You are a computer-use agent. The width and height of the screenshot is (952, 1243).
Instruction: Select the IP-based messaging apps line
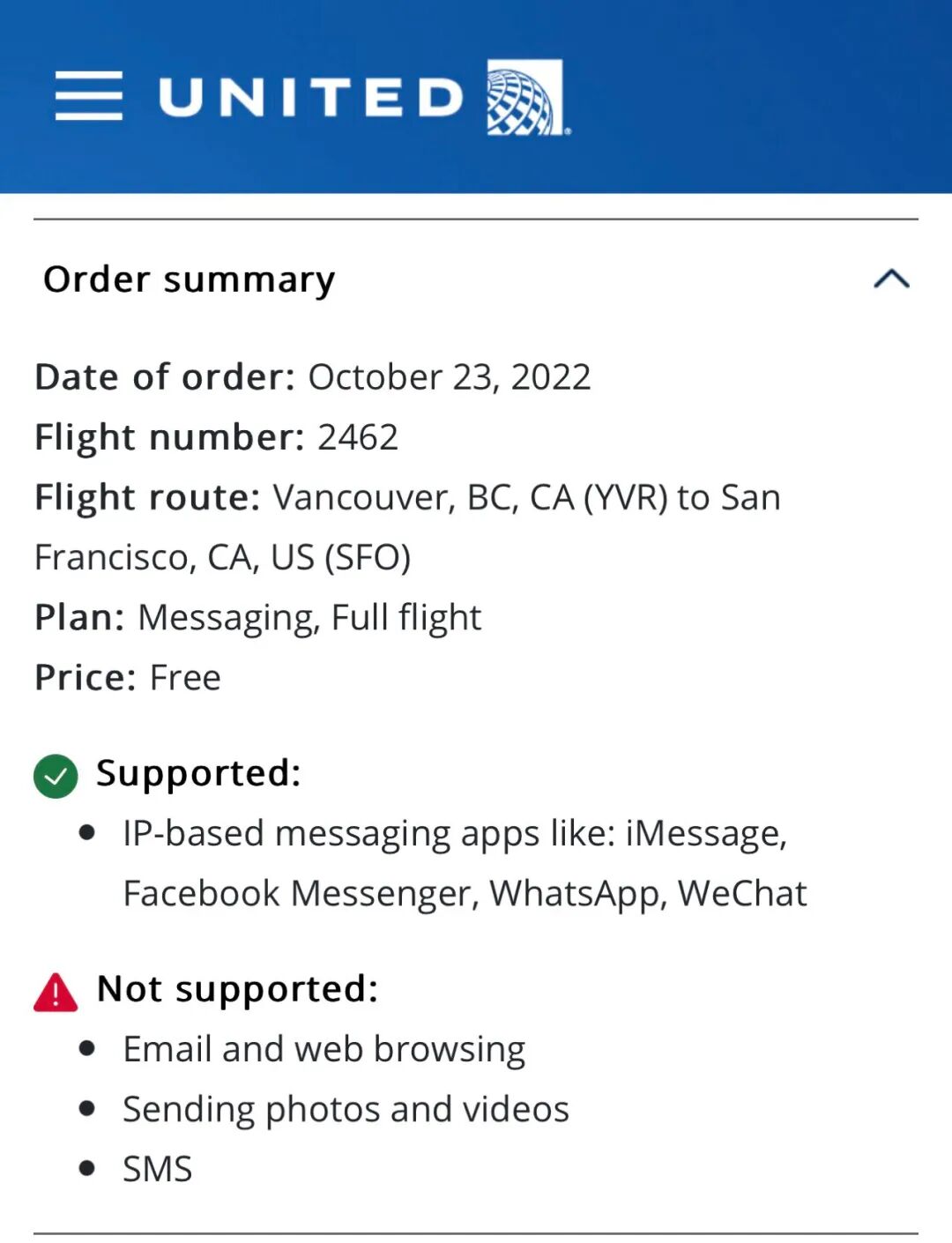coord(454,833)
